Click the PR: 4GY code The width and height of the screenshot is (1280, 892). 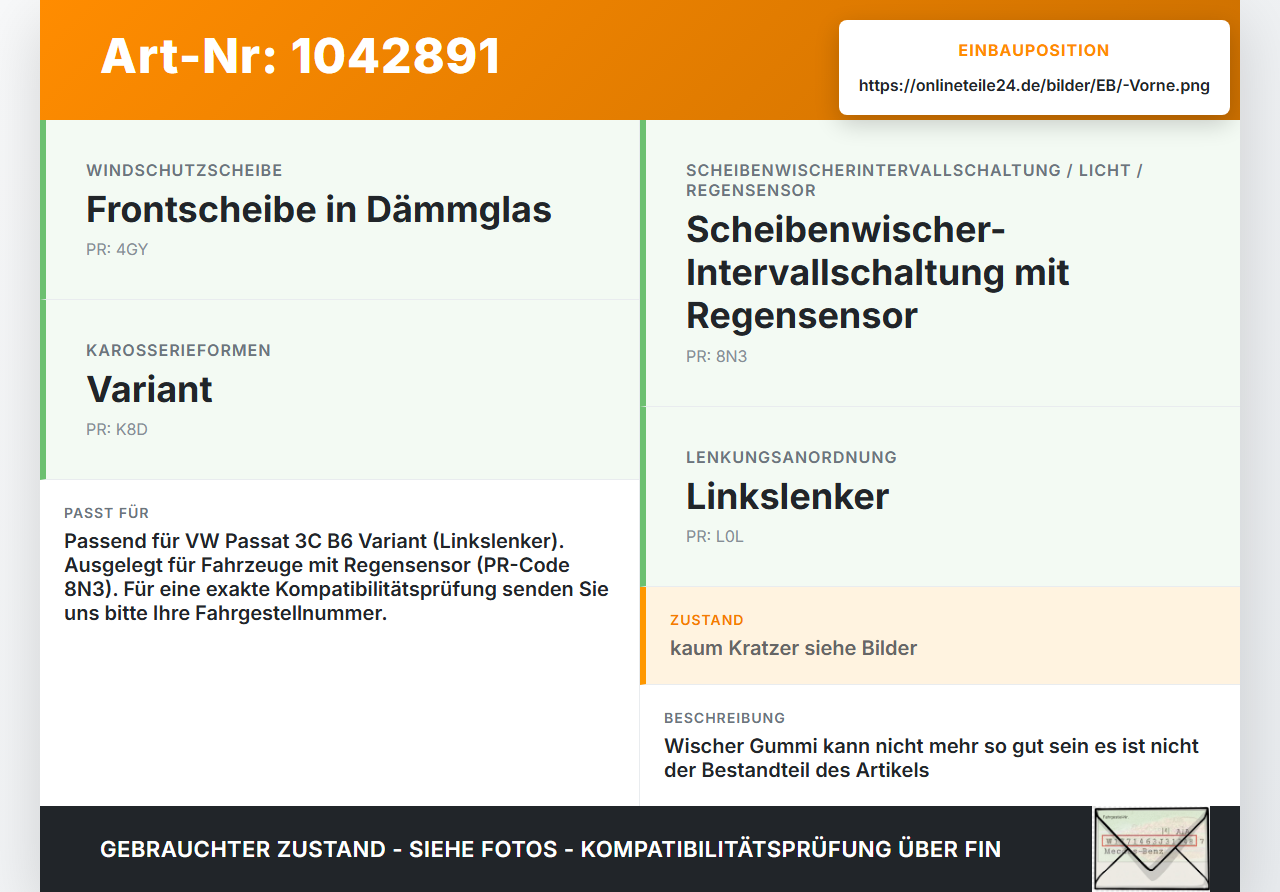pyautogui.click(x=117, y=250)
